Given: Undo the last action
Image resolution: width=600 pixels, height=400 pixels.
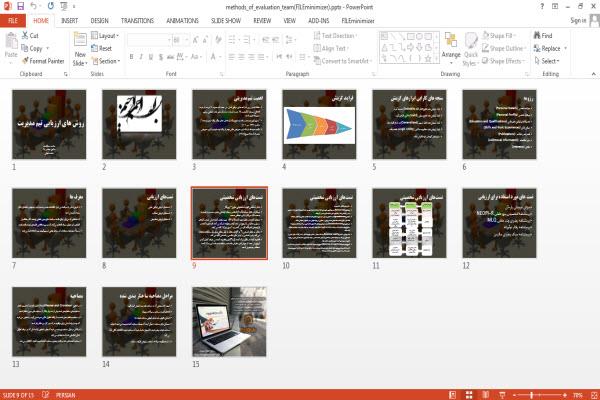Looking at the screenshot, I should [34, 7].
